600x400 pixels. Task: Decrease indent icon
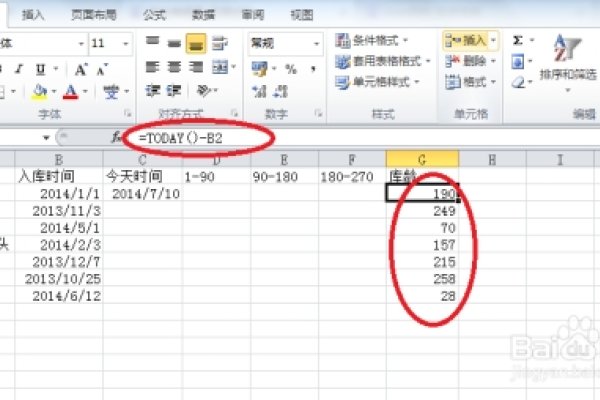(152, 91)
